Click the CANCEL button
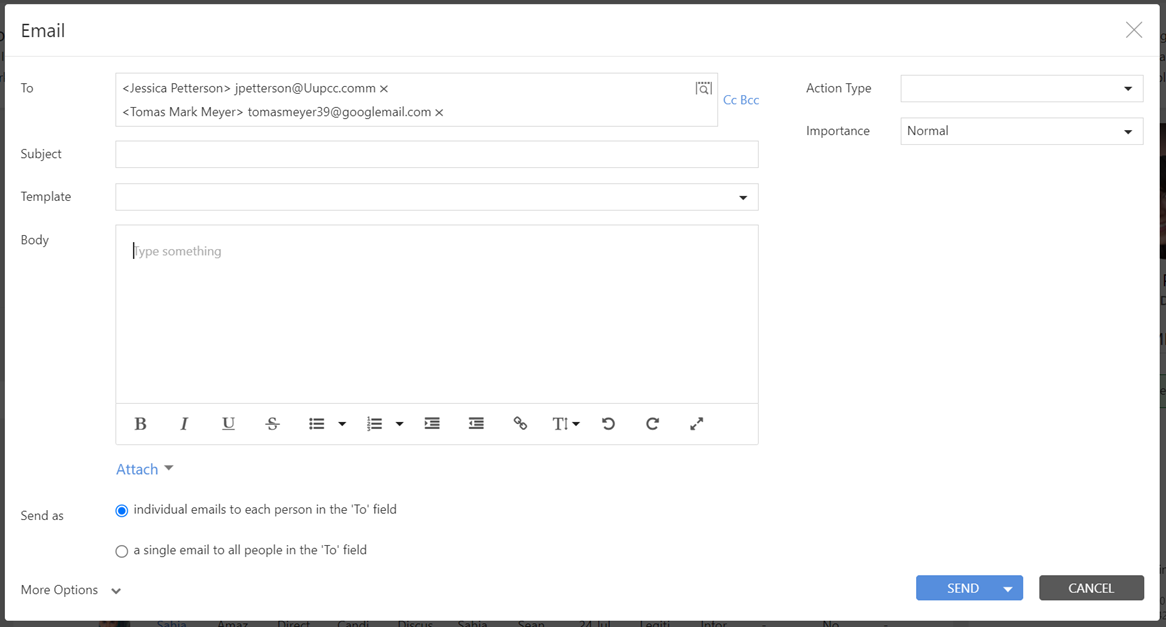Image resolution: width=1166 pixels, height=627 pixels. [x=1091, y=588]
